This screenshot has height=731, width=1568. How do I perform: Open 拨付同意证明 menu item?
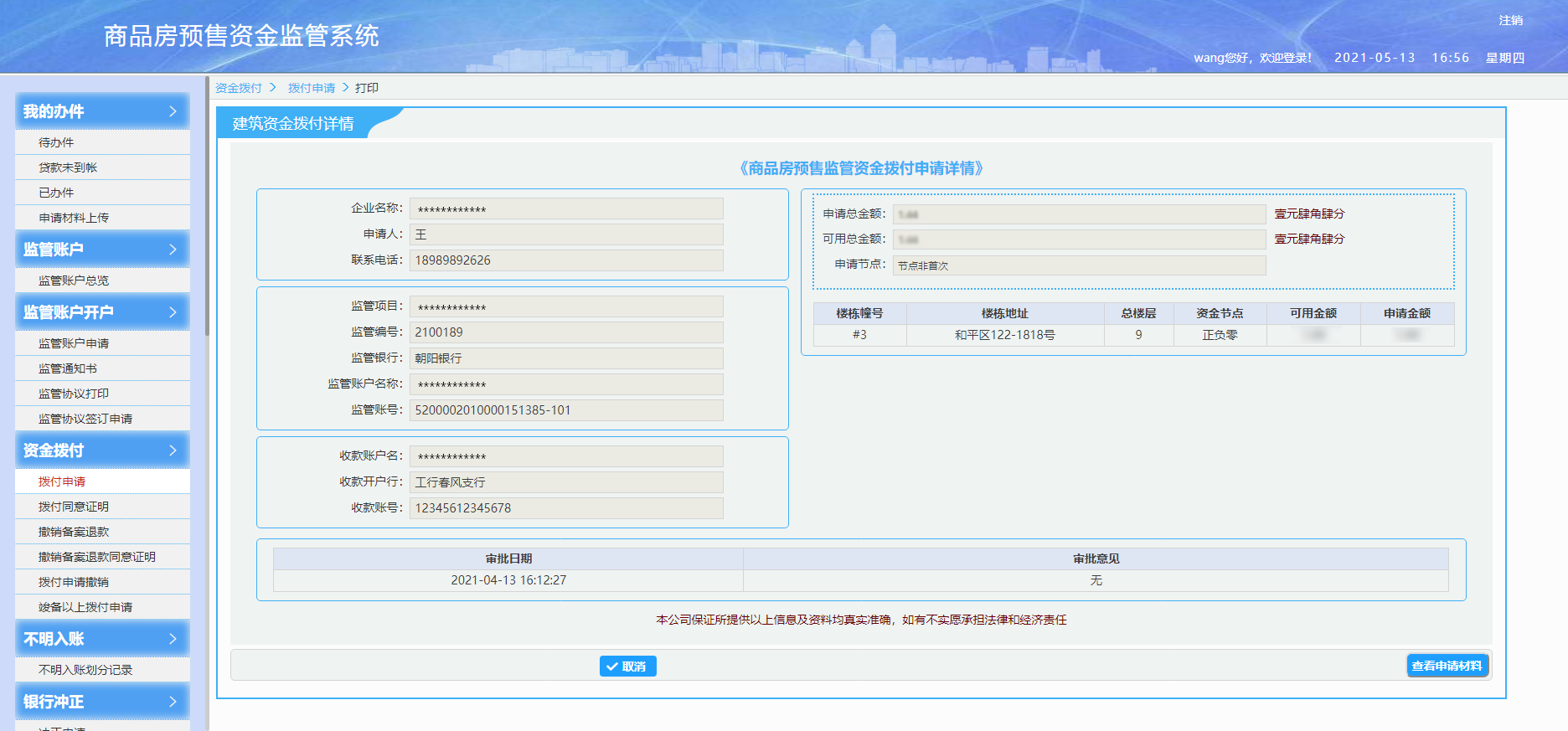click(x=74, y=507)
